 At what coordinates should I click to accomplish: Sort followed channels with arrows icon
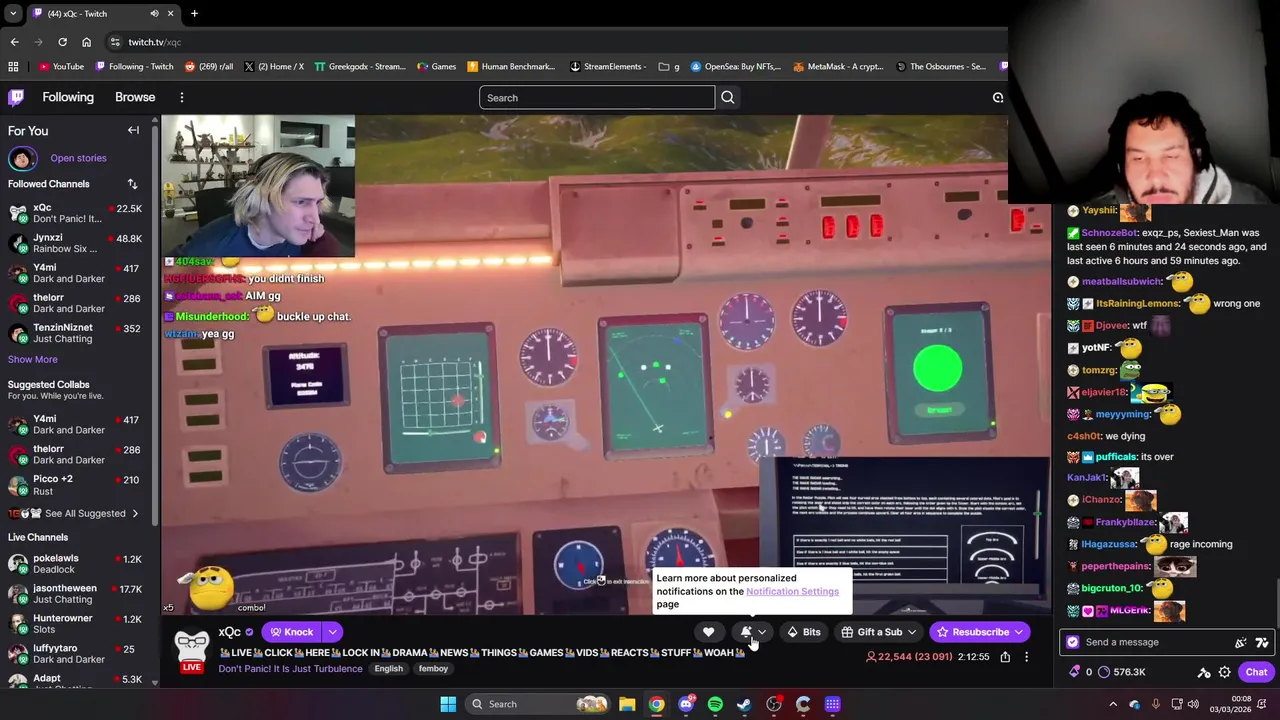132,184
